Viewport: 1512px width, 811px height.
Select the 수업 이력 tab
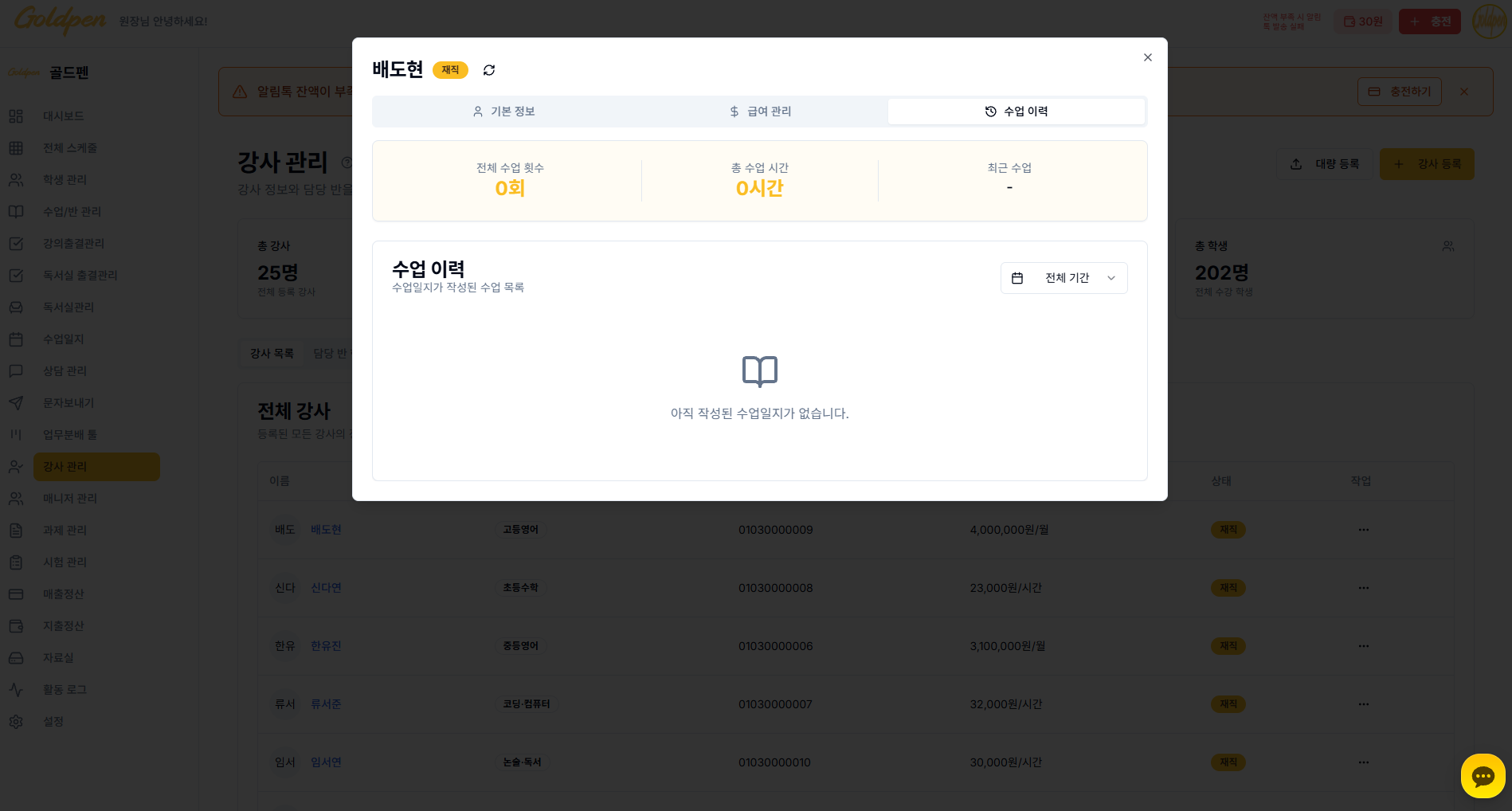pos(1016,112)
